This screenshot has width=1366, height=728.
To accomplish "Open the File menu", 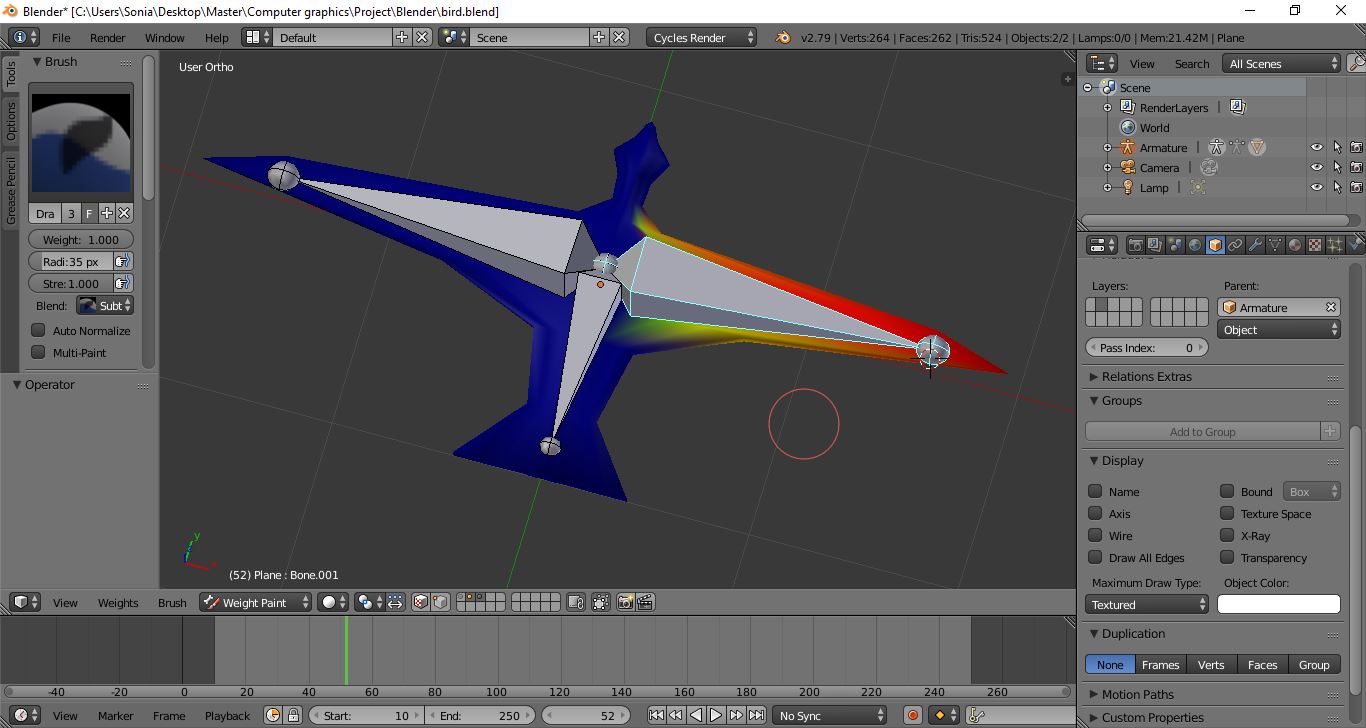I will 61,37.
